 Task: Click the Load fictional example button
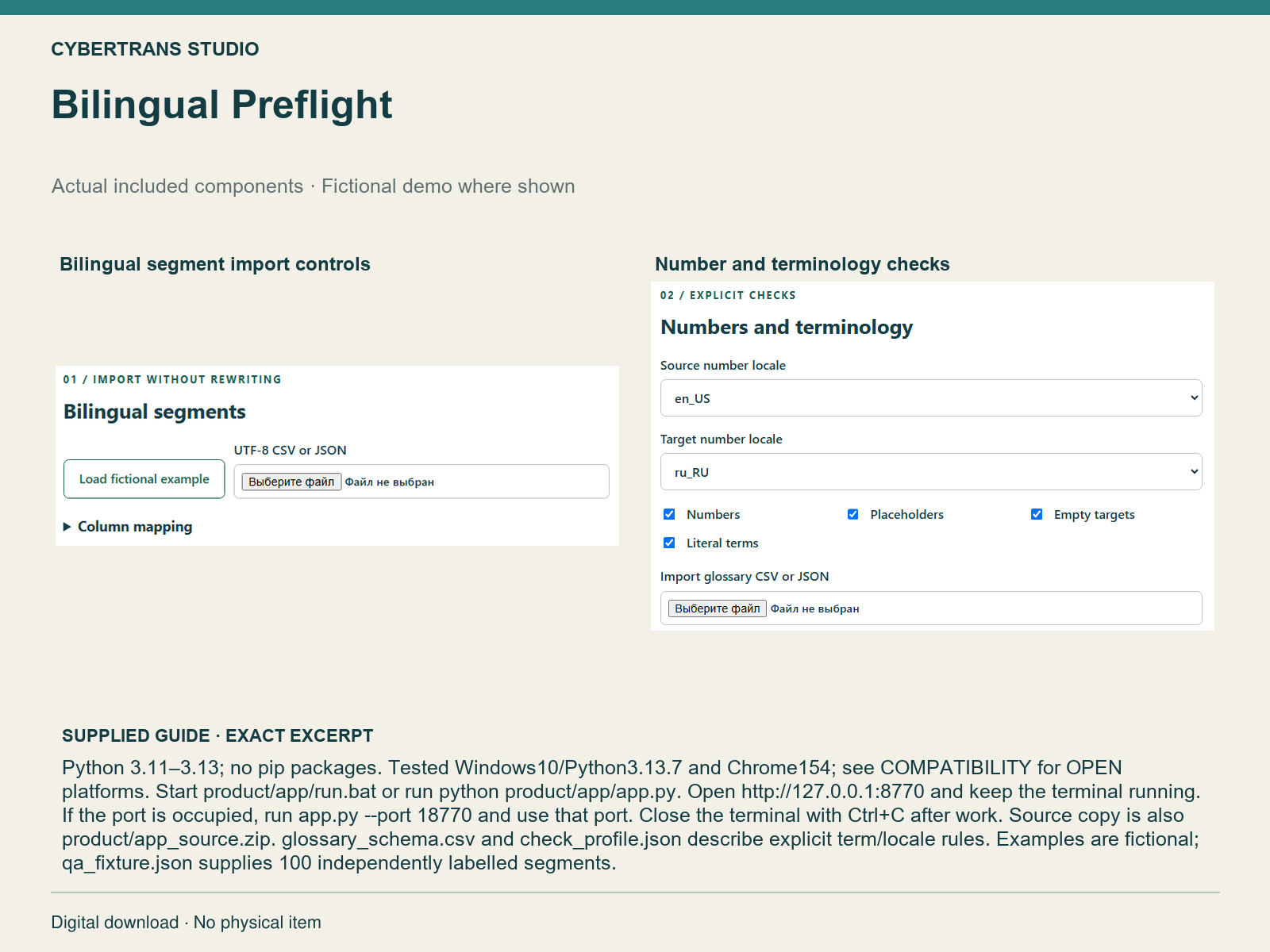point(144,479)
